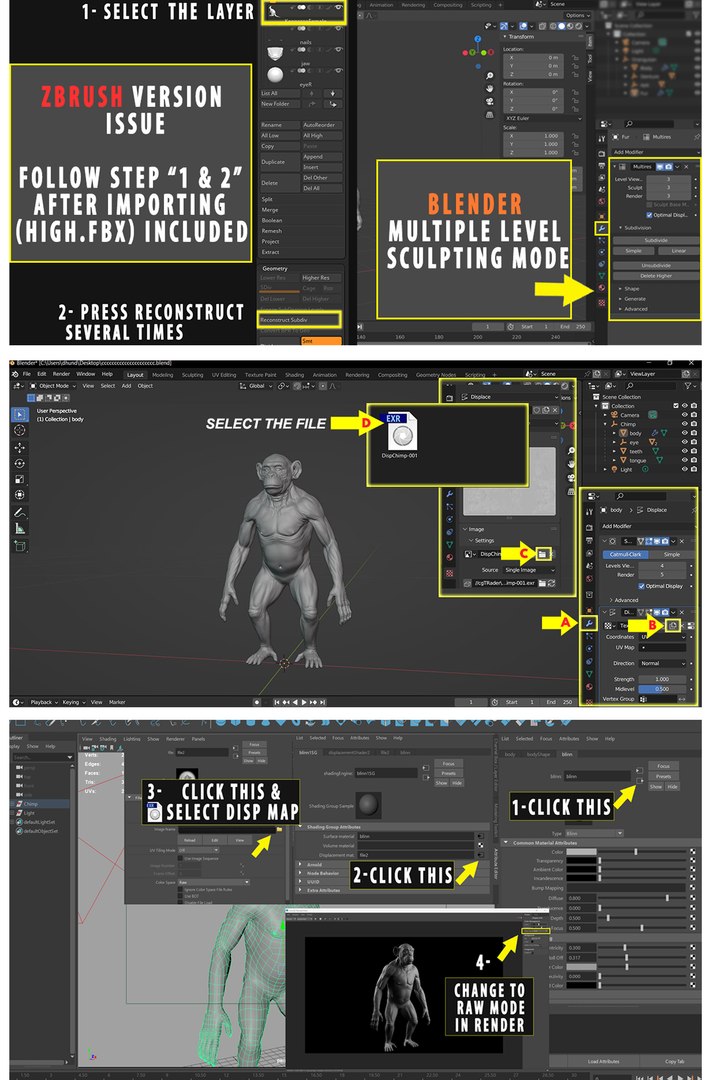
Task: Click the zoom magnifier gizmo in top Blender viewport
Action: tap(489, 76)
